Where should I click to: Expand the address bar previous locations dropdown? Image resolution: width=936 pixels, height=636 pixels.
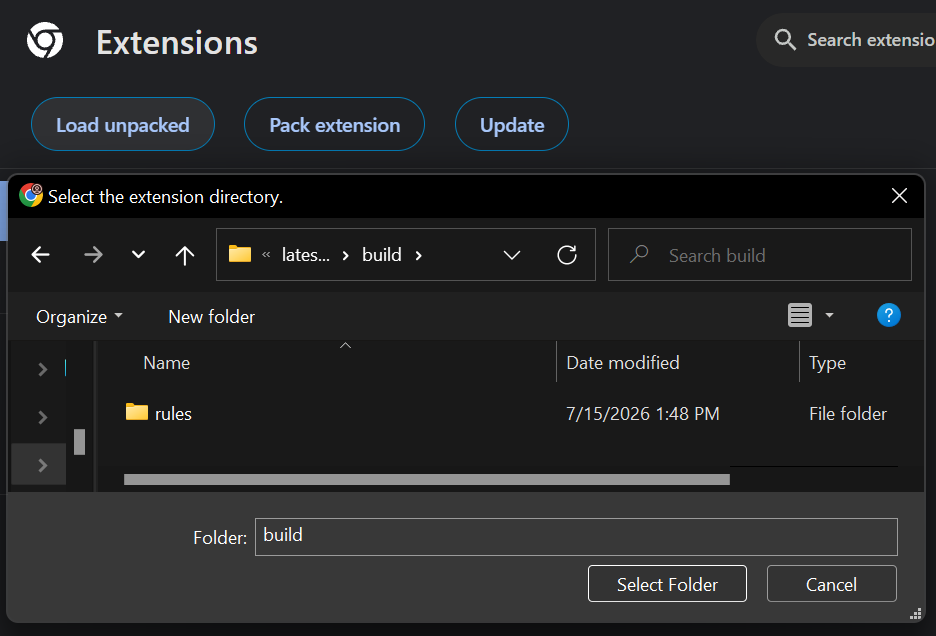point(512,256)
